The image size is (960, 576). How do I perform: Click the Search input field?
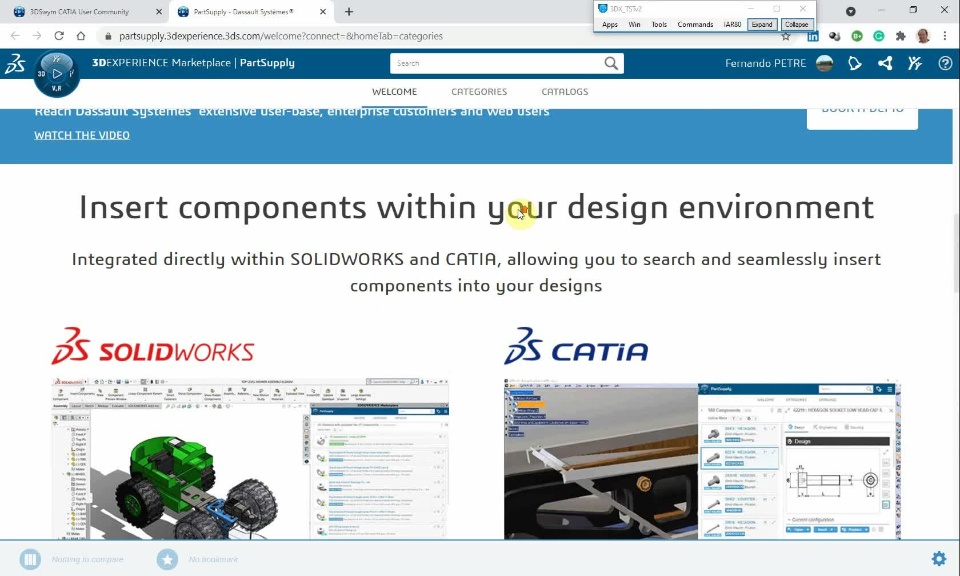496,63
